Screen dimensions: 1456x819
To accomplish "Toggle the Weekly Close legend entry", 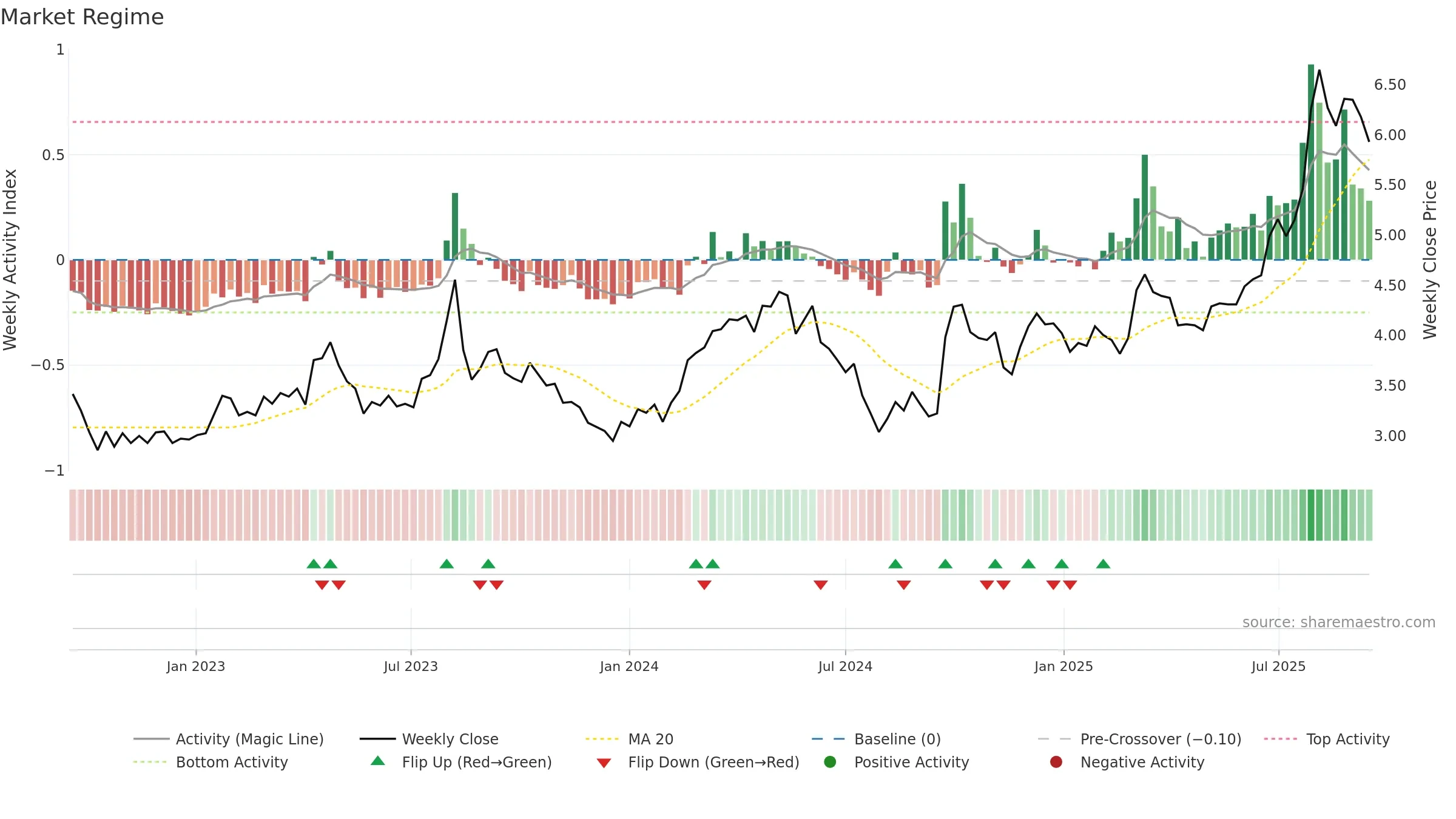I will [429, 739].
